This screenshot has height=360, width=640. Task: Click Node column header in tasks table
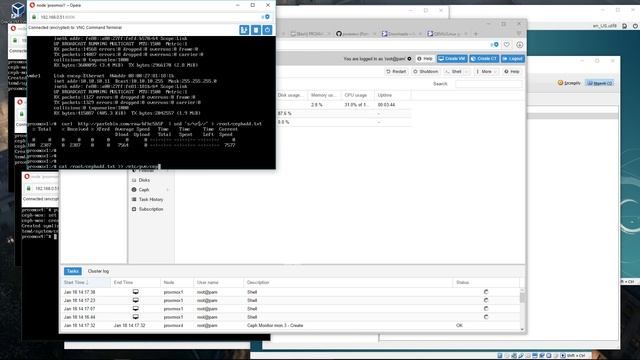pos(177,282)
